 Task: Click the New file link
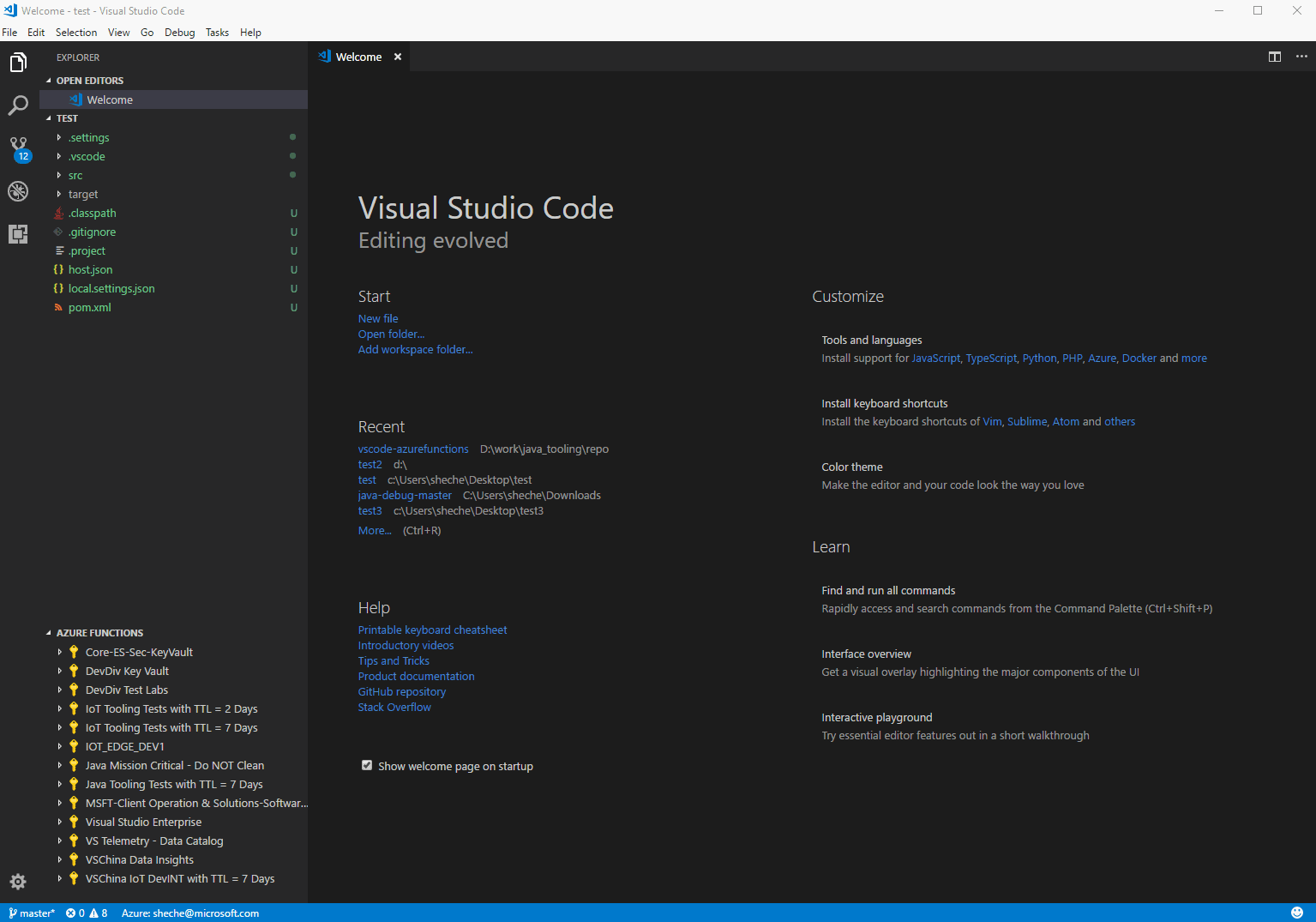tap(378, 318)
